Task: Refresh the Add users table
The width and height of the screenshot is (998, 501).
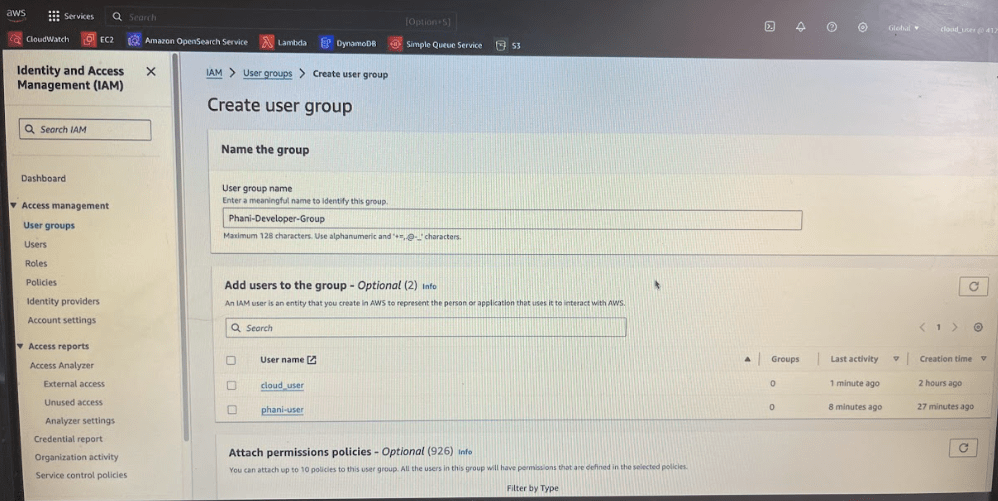Action: (972, 287)
